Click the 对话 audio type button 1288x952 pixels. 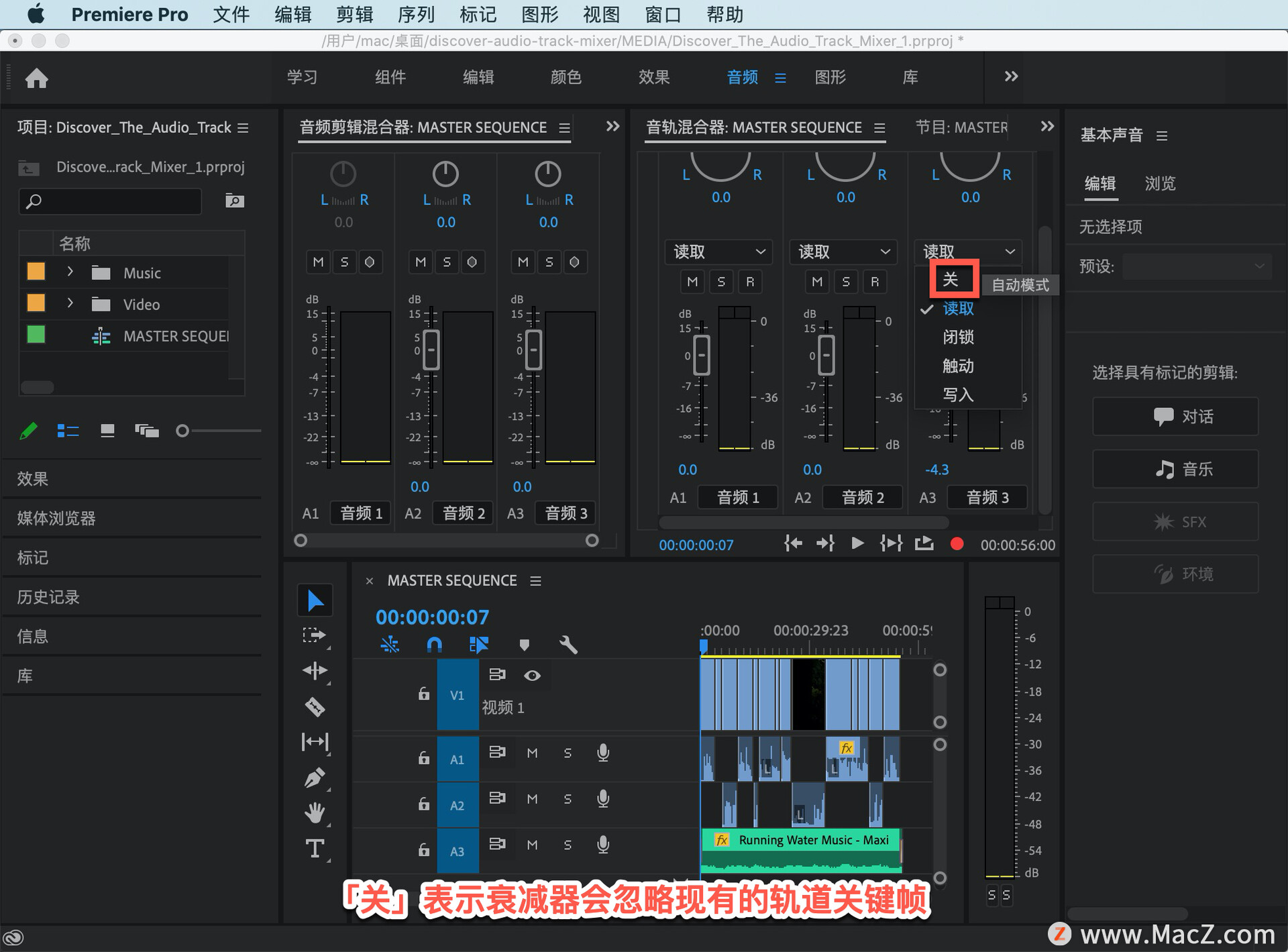[x=1175, y=417]
